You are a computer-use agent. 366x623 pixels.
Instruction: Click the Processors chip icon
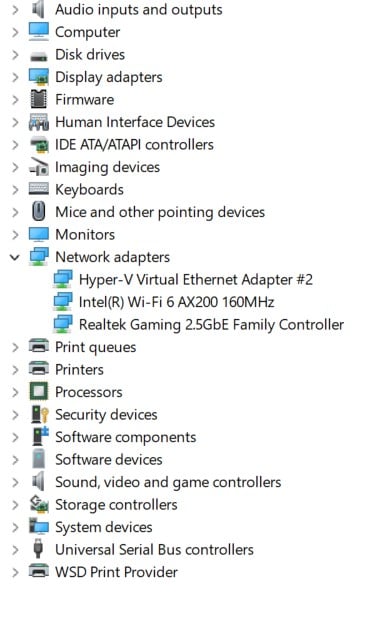39,392
